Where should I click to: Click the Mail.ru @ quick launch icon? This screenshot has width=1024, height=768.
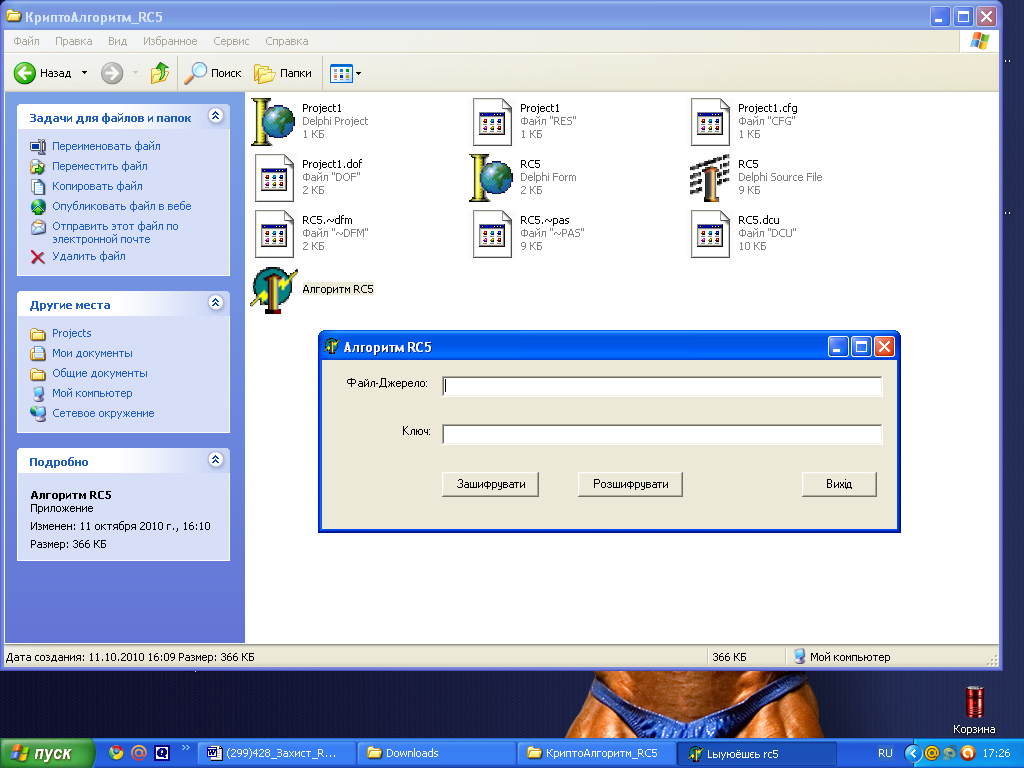tap(138, 753)
